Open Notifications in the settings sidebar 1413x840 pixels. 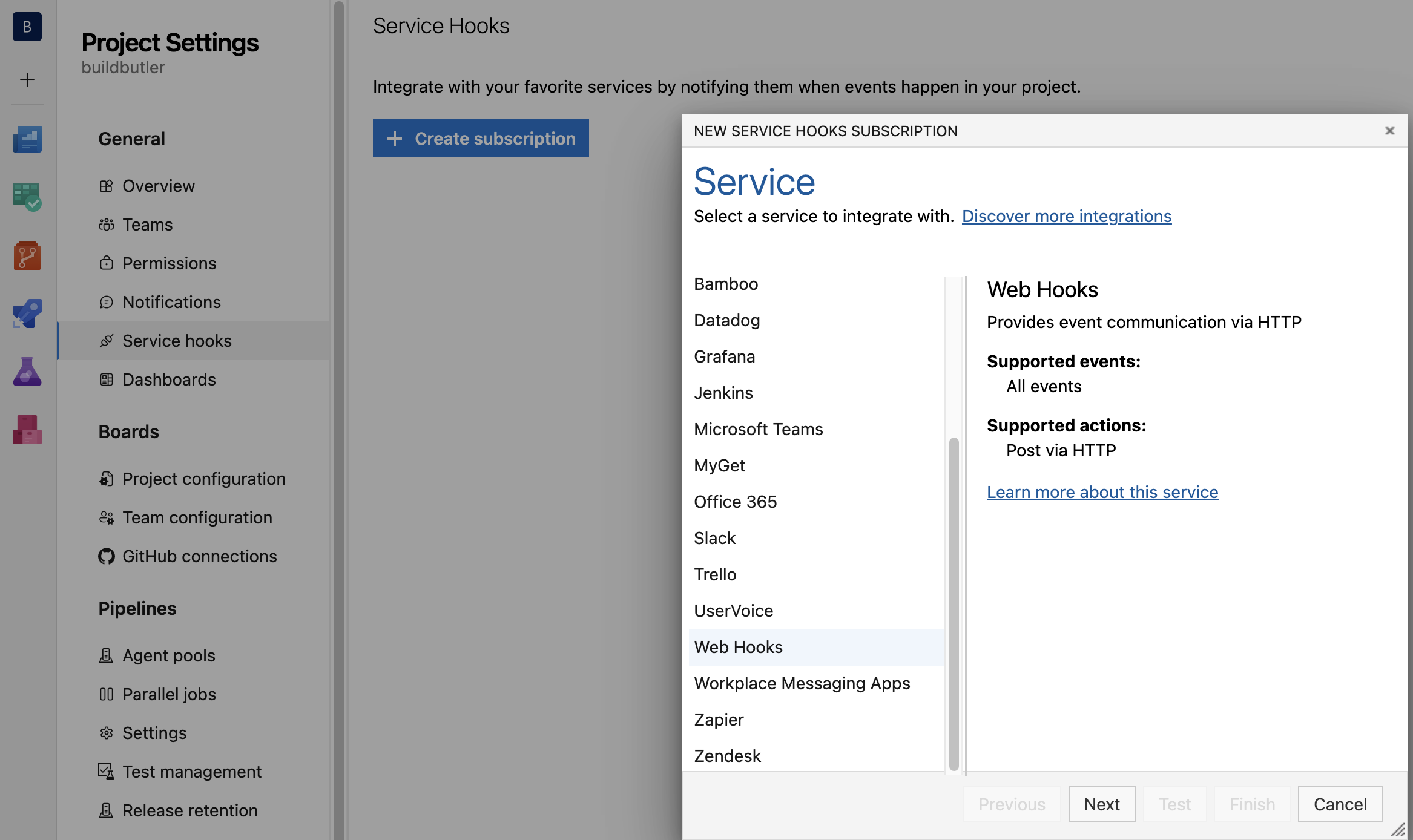tap(171, 302)
